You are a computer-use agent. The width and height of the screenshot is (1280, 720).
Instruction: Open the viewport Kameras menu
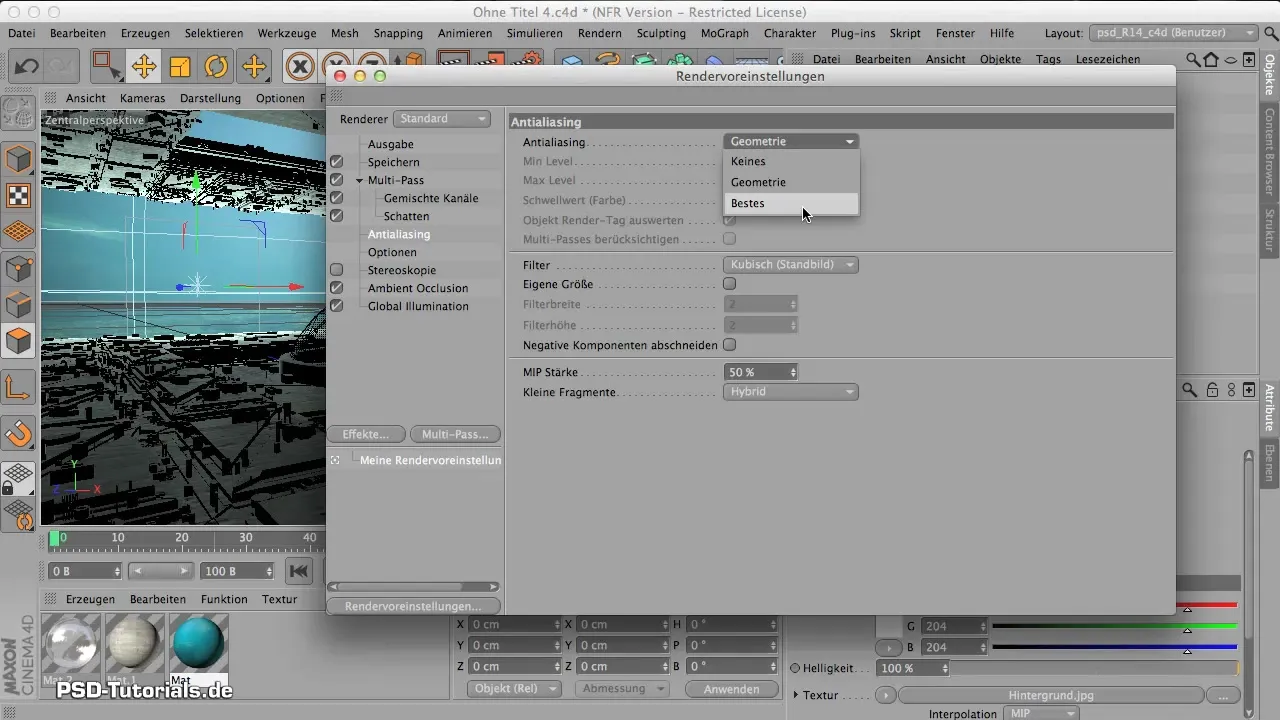pyautogui.click(x=142, y=98)
